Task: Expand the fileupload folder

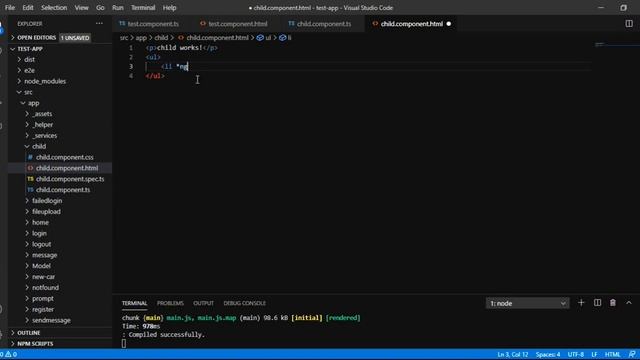Action: click(46, 211)
